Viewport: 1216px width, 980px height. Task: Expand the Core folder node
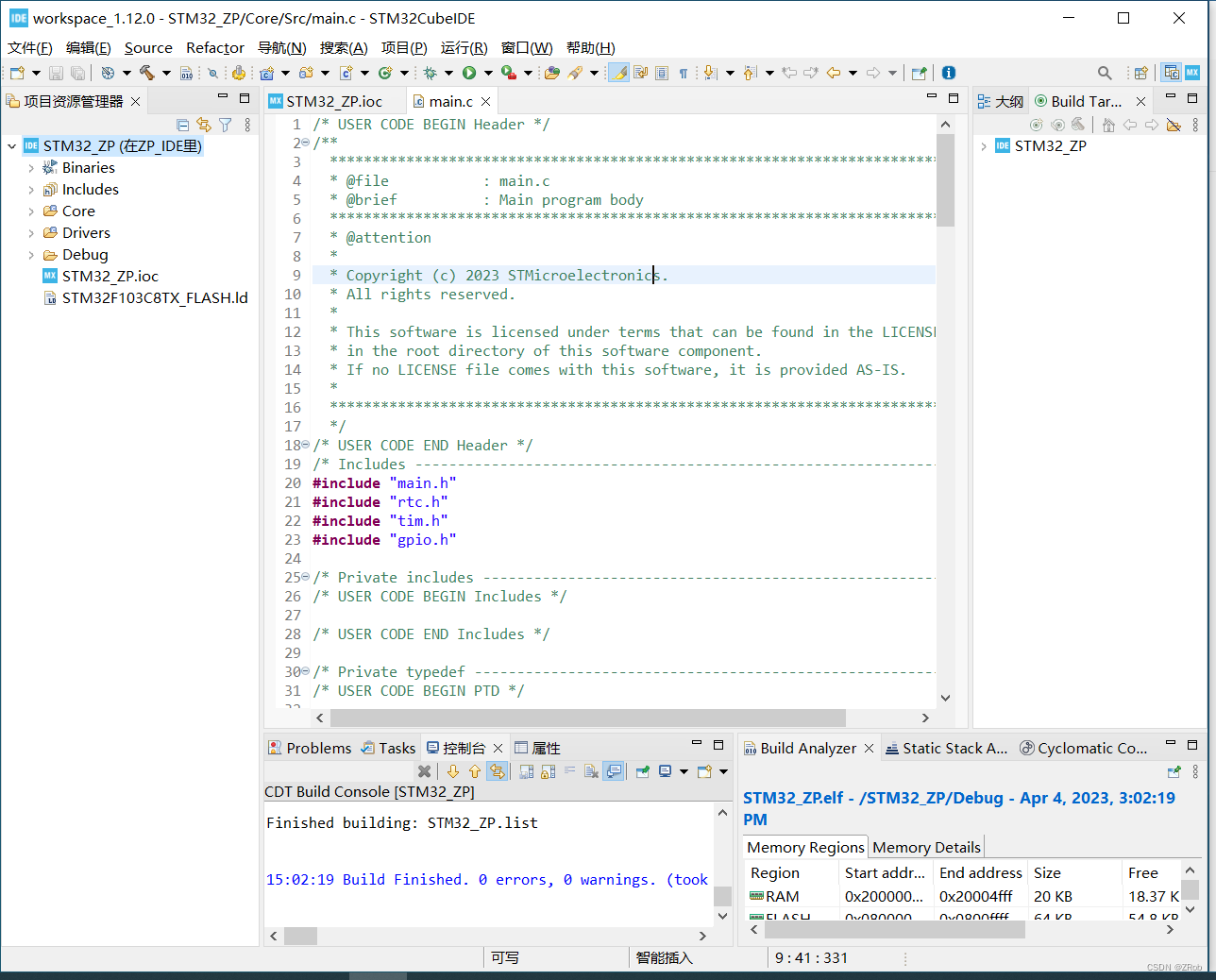point(31,211)
